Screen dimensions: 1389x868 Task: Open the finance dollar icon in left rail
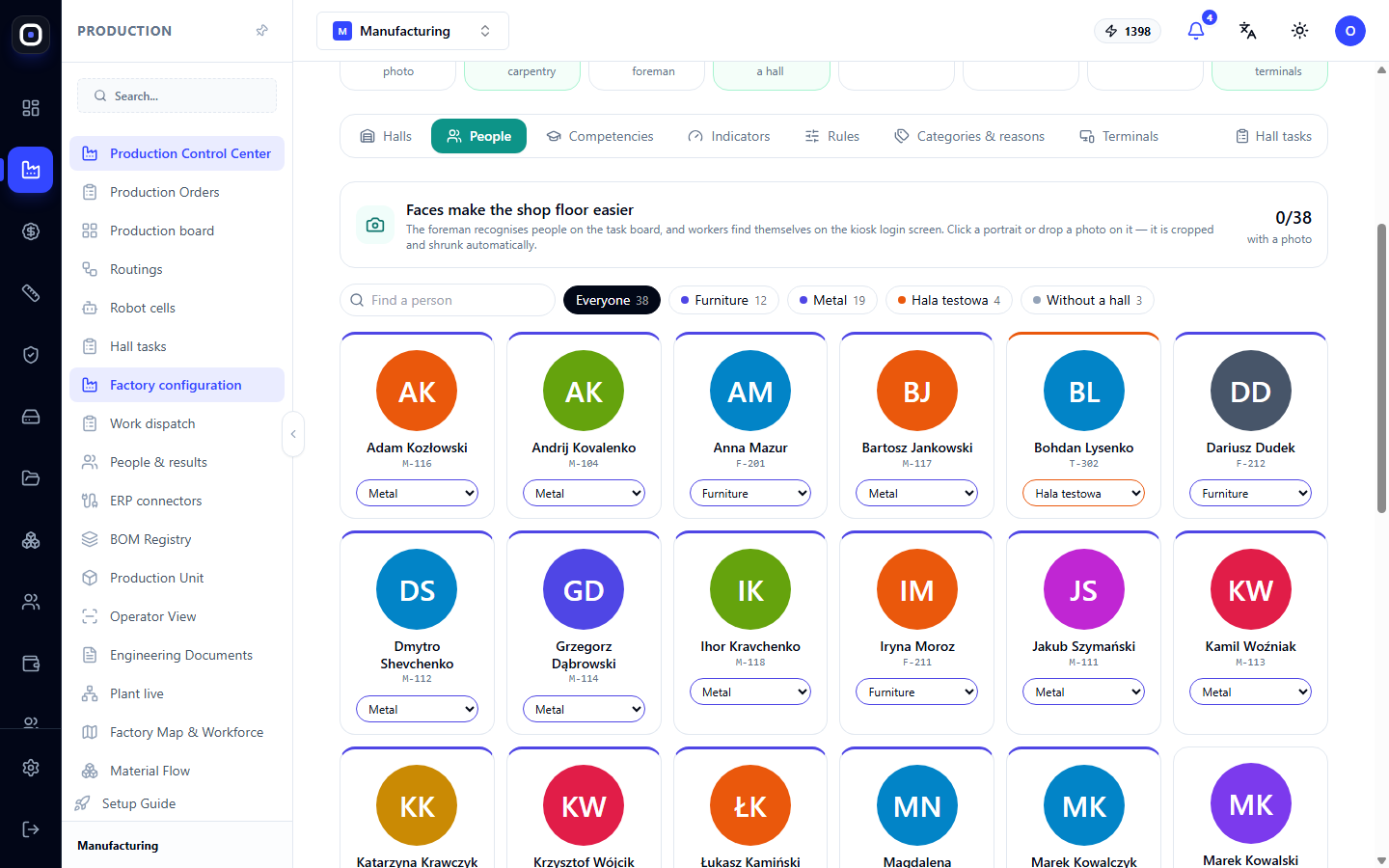(x=31, y=231)
